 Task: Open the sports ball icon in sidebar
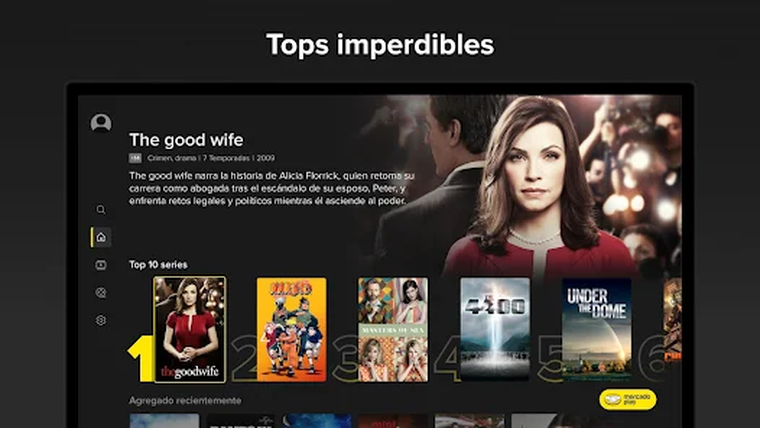[x=101, y=292]
